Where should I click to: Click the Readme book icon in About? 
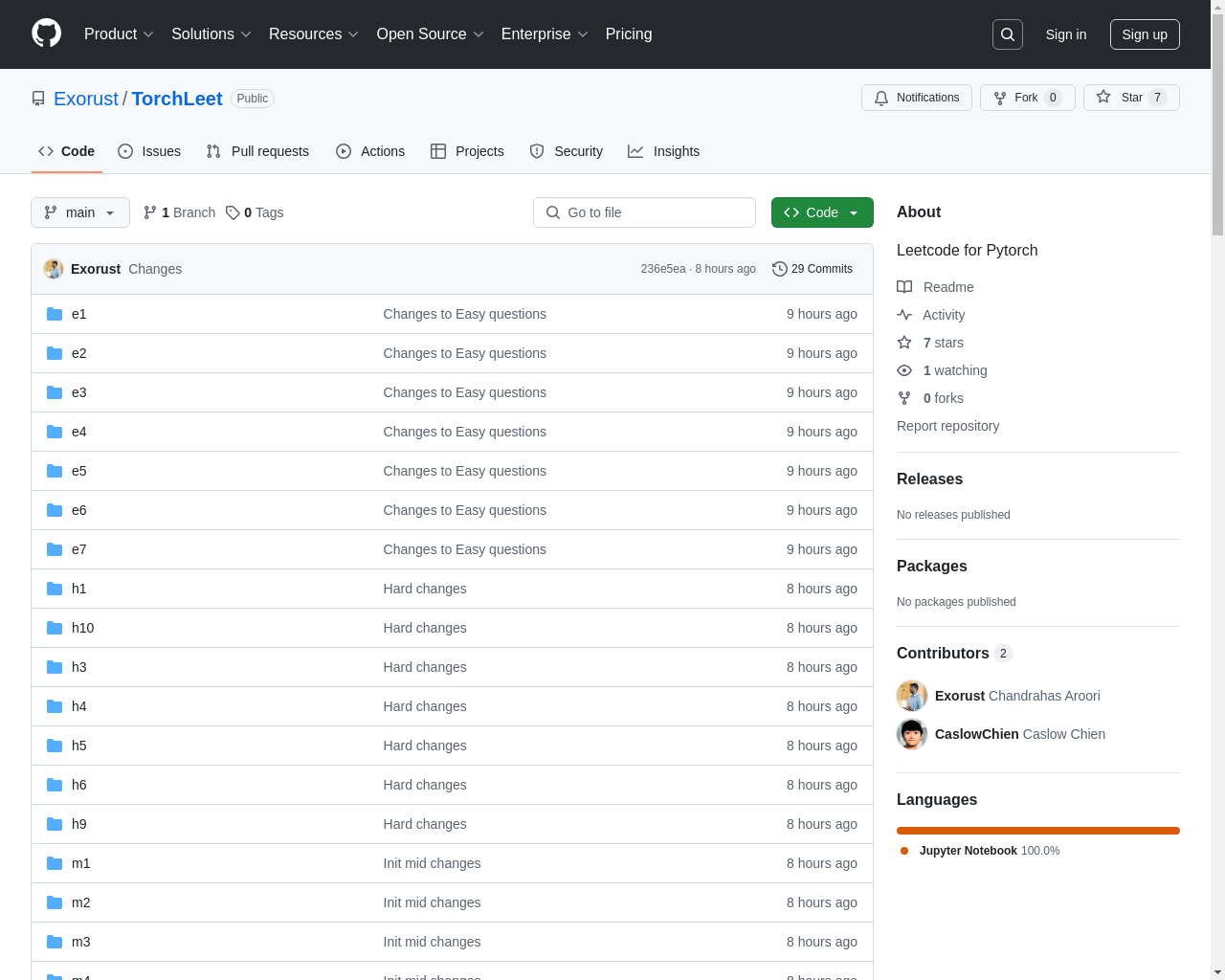click(904, 287)
